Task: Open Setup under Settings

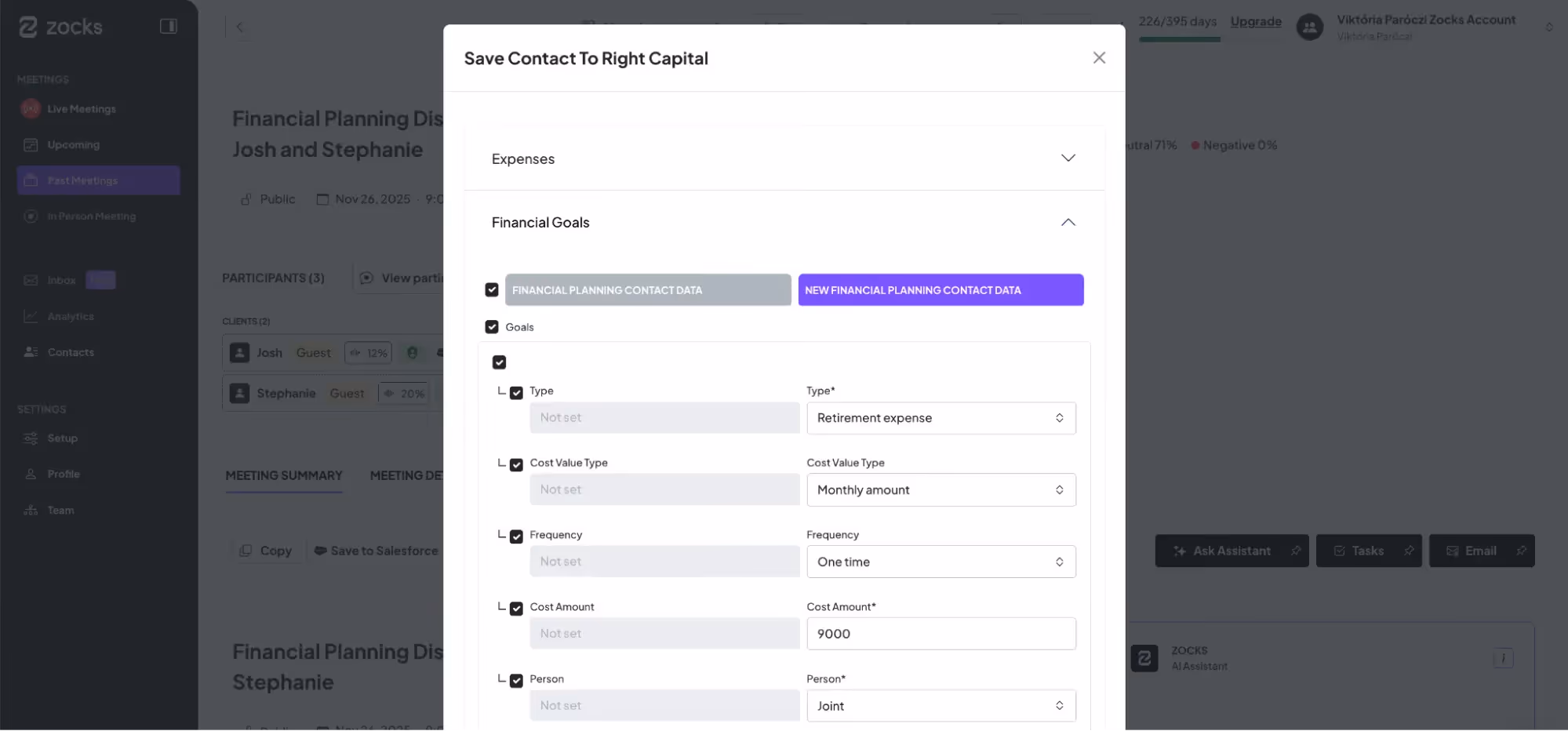Action: 61,438
